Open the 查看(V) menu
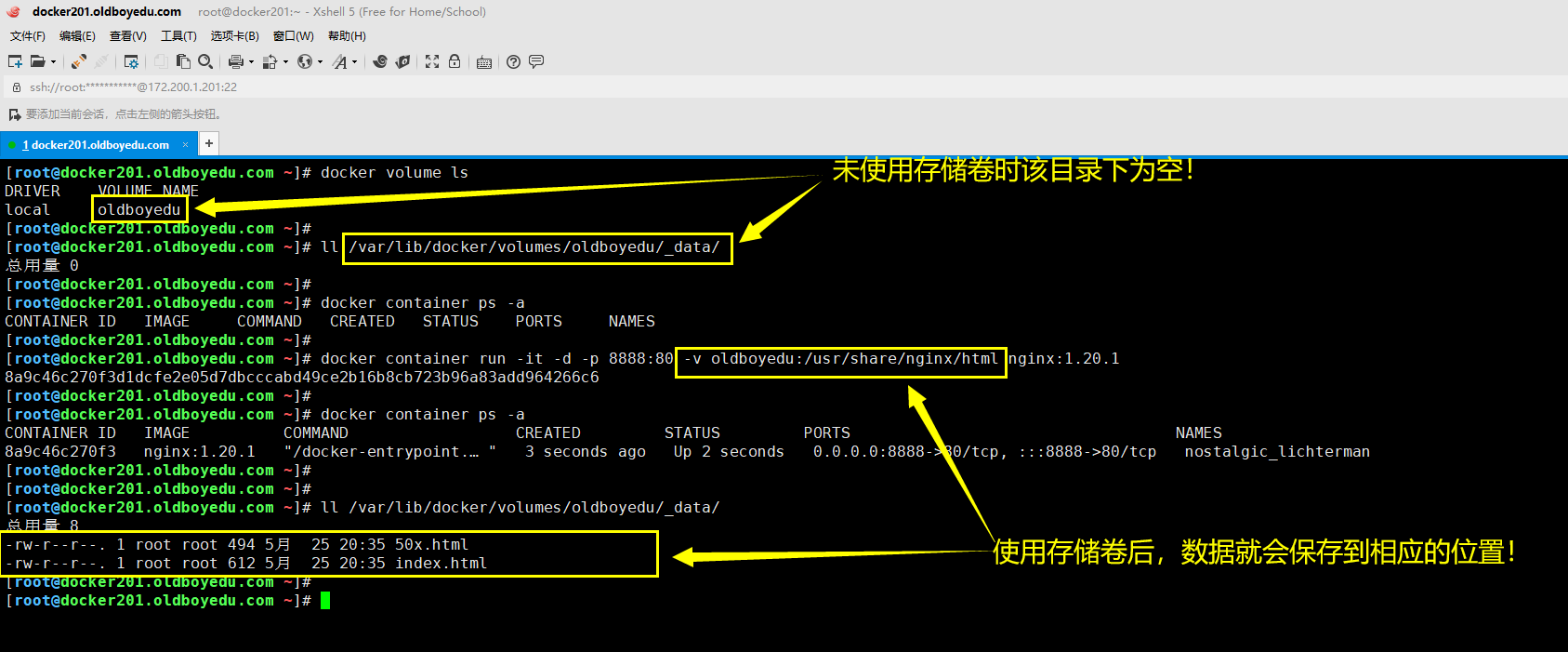This screenshot has height=652, width=1568. tap(128, 36)
